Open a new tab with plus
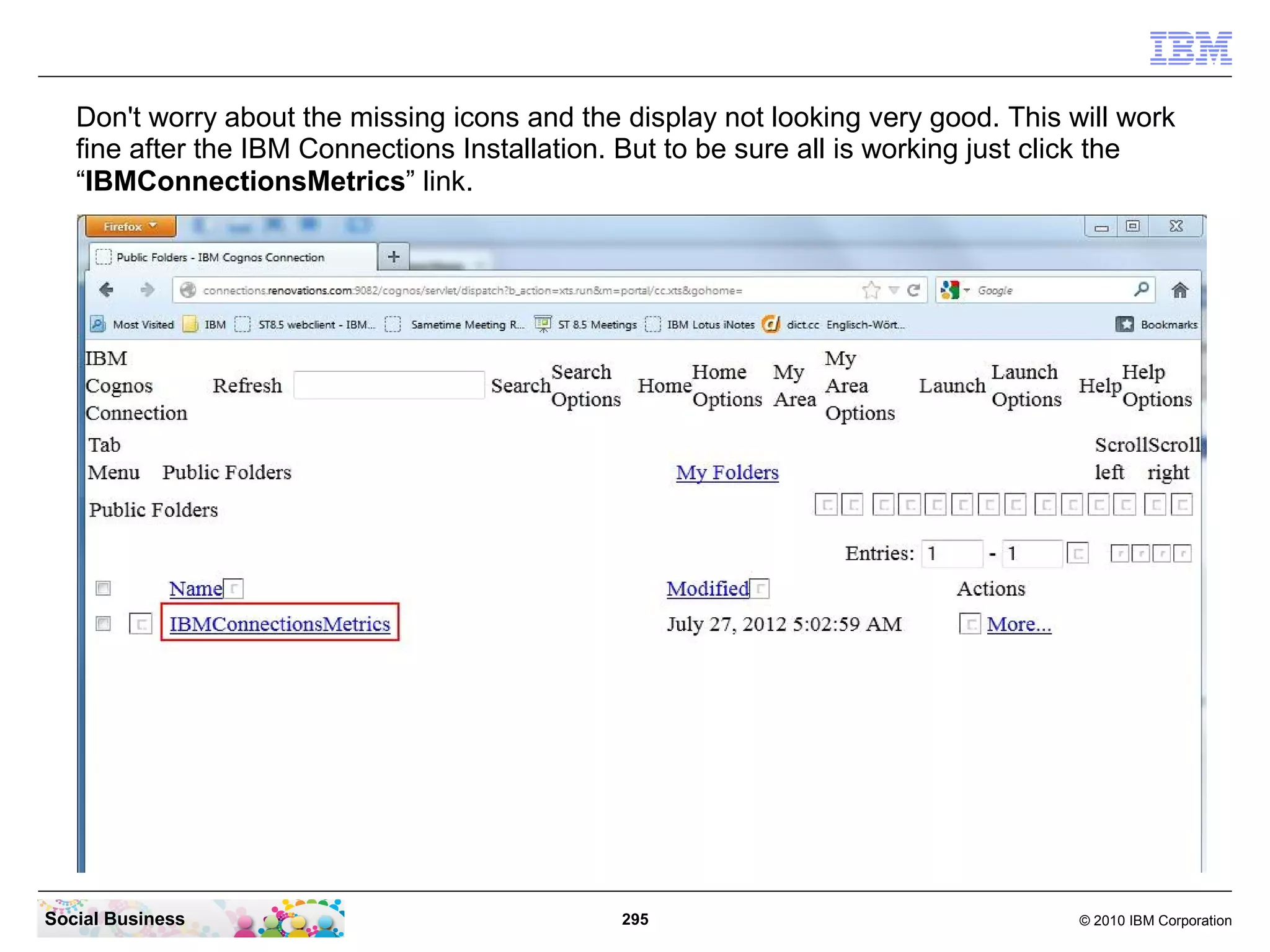 coord(394,257)
